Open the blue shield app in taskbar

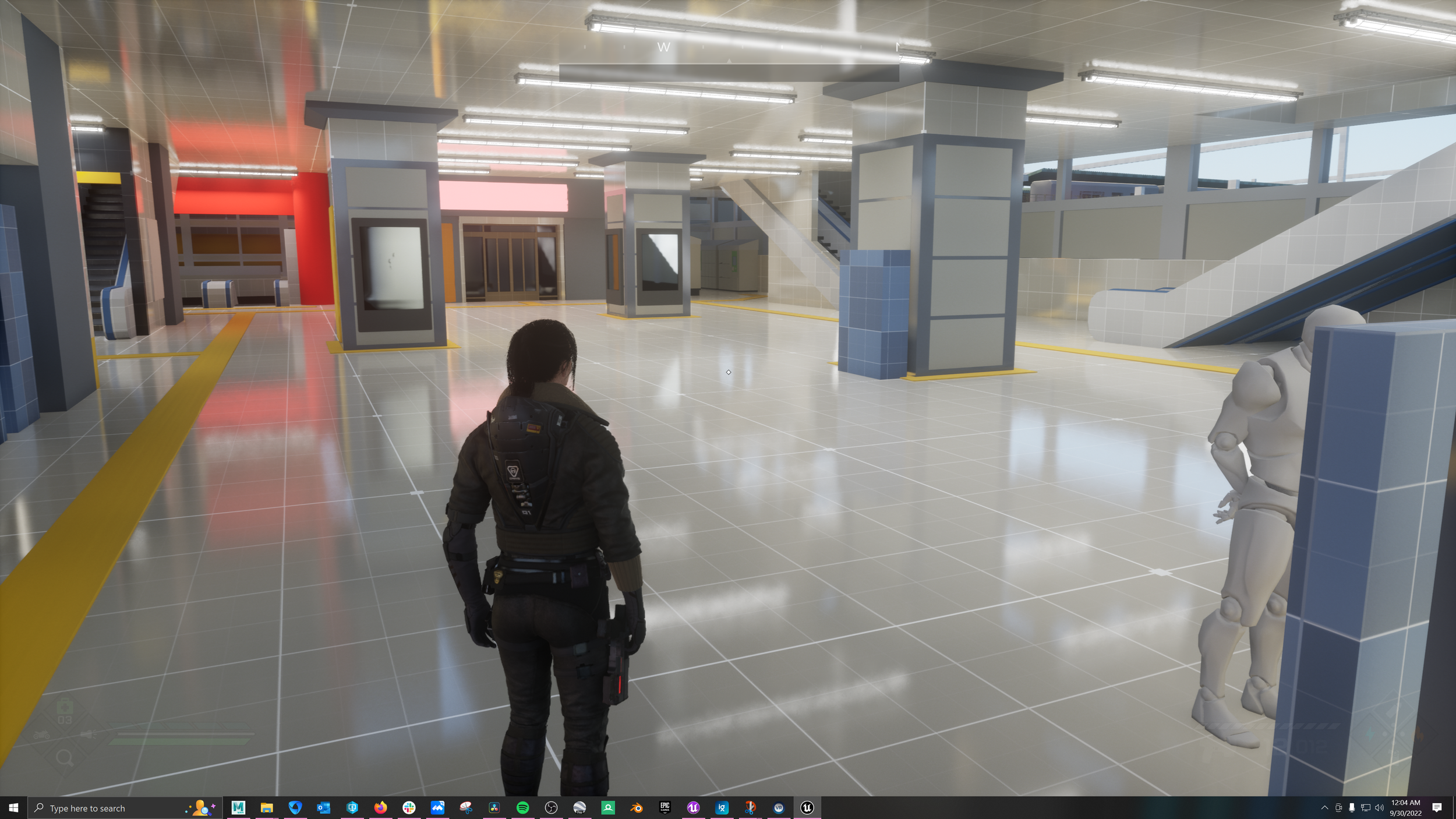pyautogui.click(x=295, y=807)
